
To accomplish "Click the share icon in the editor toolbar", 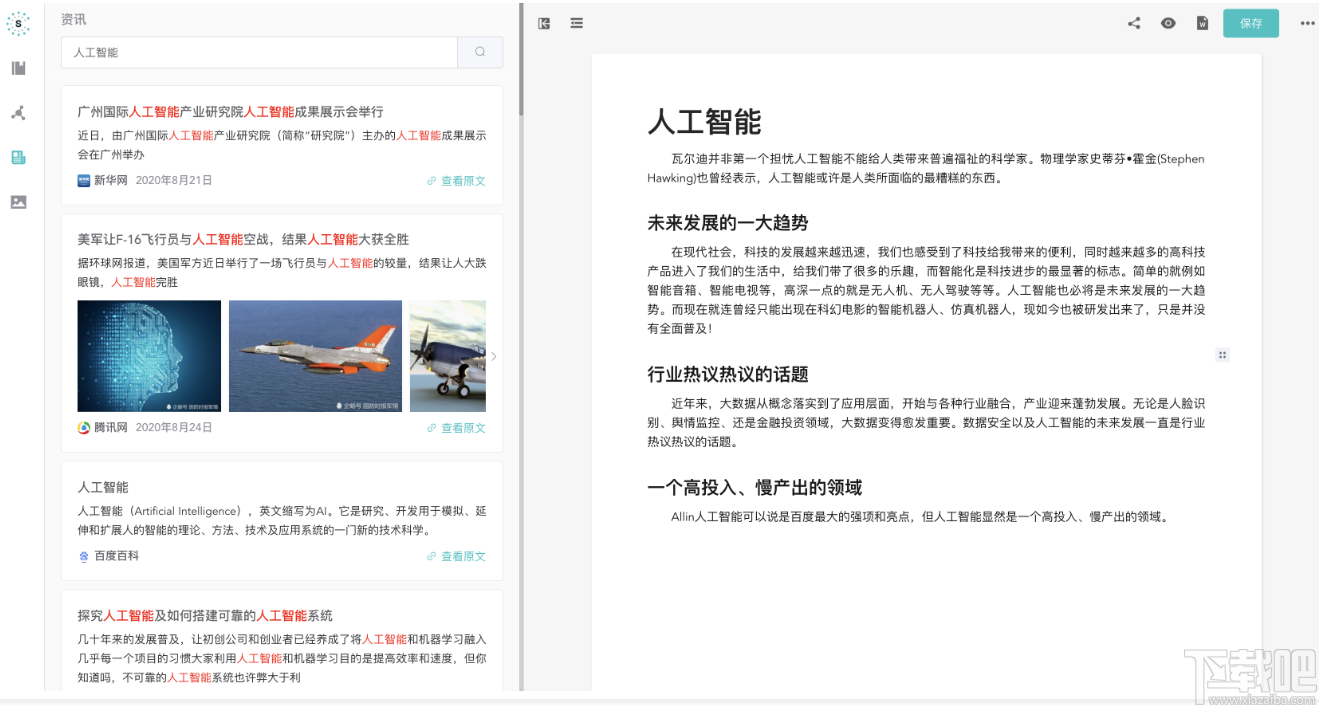I will point(1133,22).
